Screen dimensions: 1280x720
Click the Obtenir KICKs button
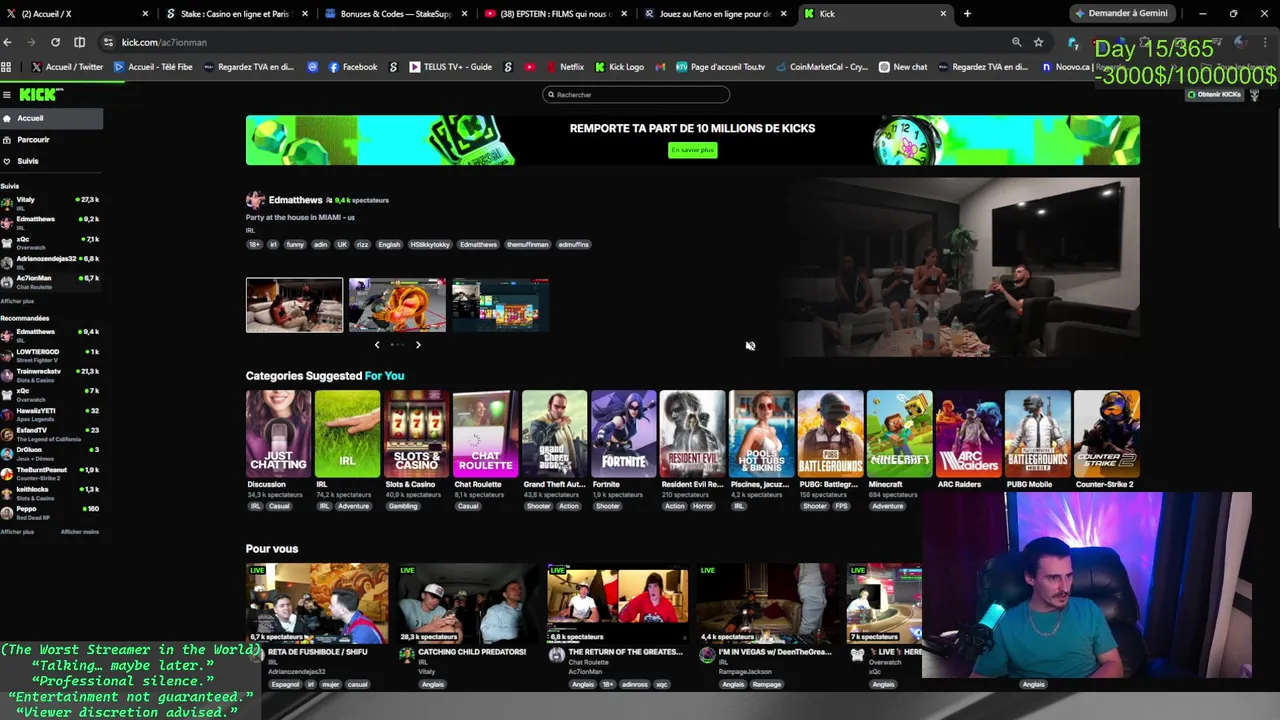tap(1214, 95)
